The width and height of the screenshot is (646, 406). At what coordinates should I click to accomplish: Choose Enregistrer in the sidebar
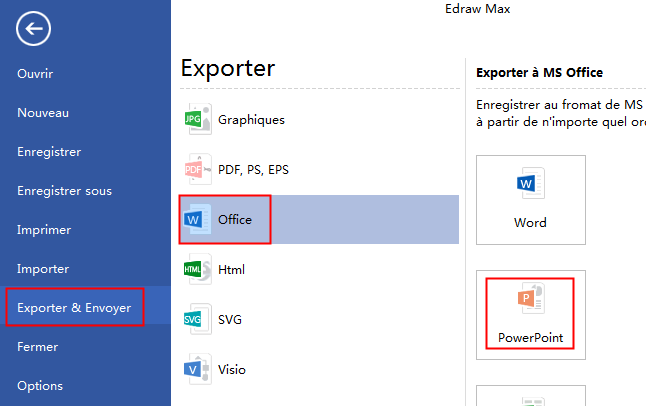pos(49,152)
